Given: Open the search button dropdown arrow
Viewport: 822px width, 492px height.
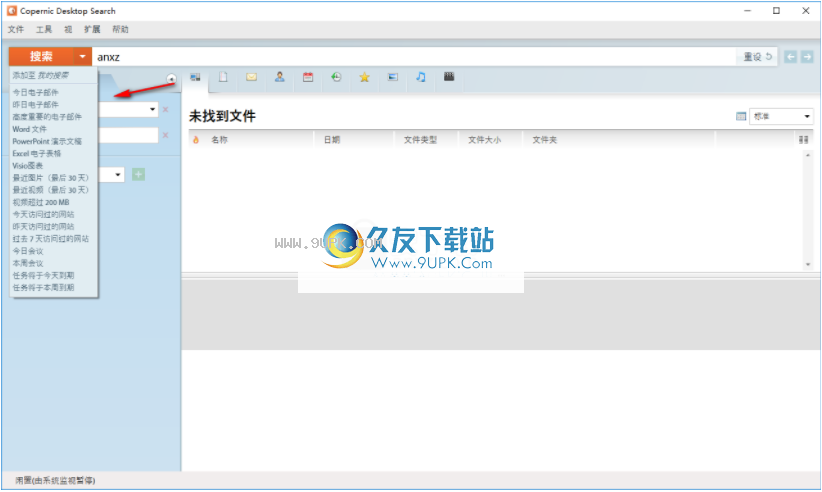Looking at the screenshot, I should pos(82,56).
